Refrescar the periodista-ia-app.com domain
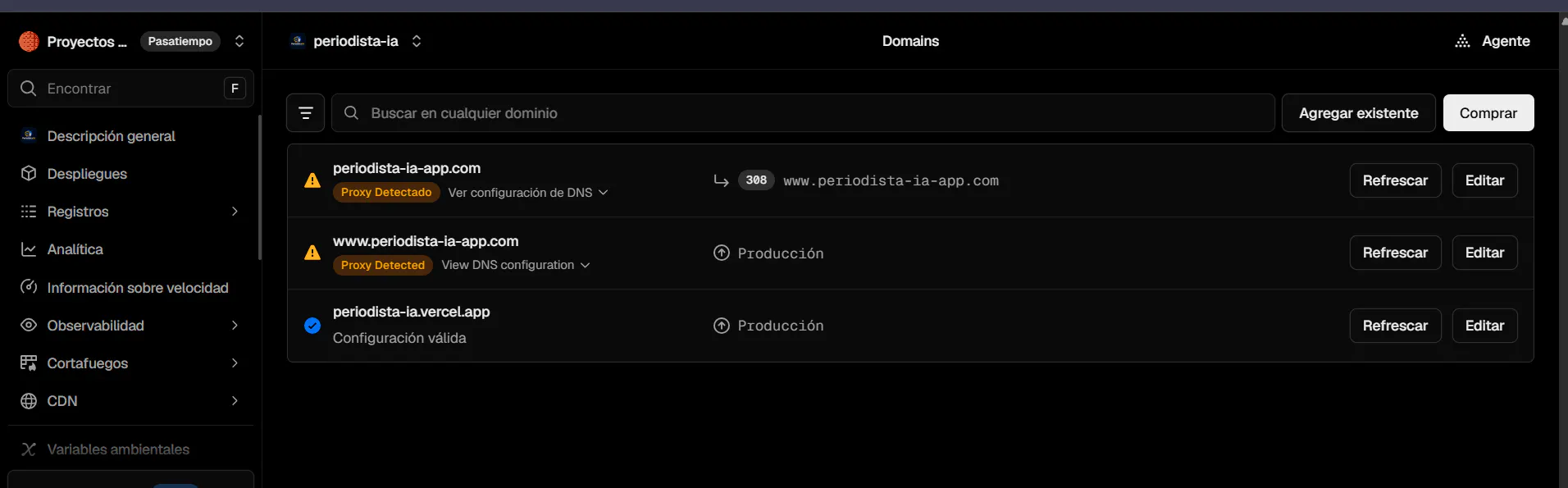1568x488 pixels. click(1395, 180)
